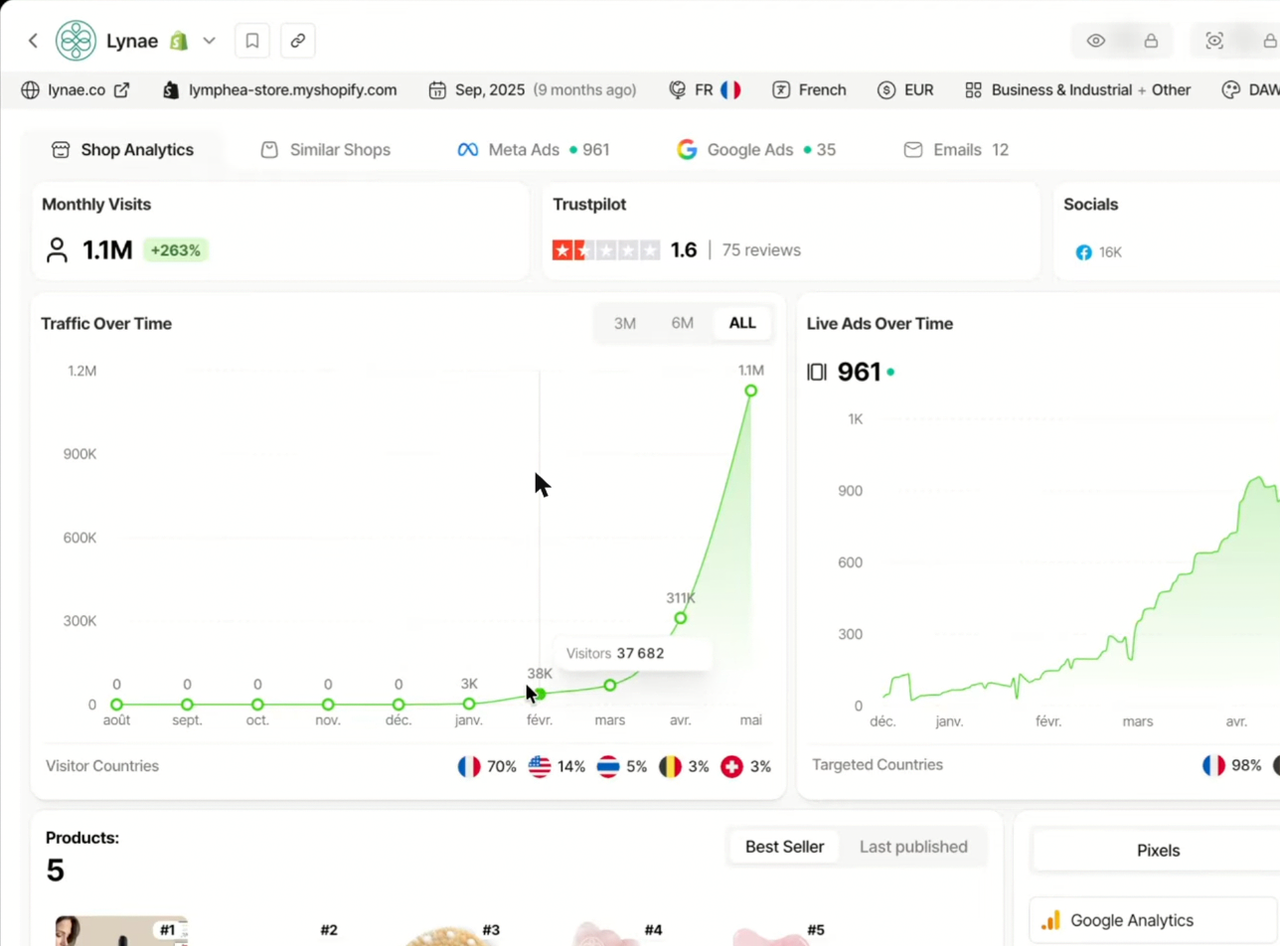Click the EUR currency dollar icon
The height and width of the screenshot is (946, 1280).
tap(886, 90)
